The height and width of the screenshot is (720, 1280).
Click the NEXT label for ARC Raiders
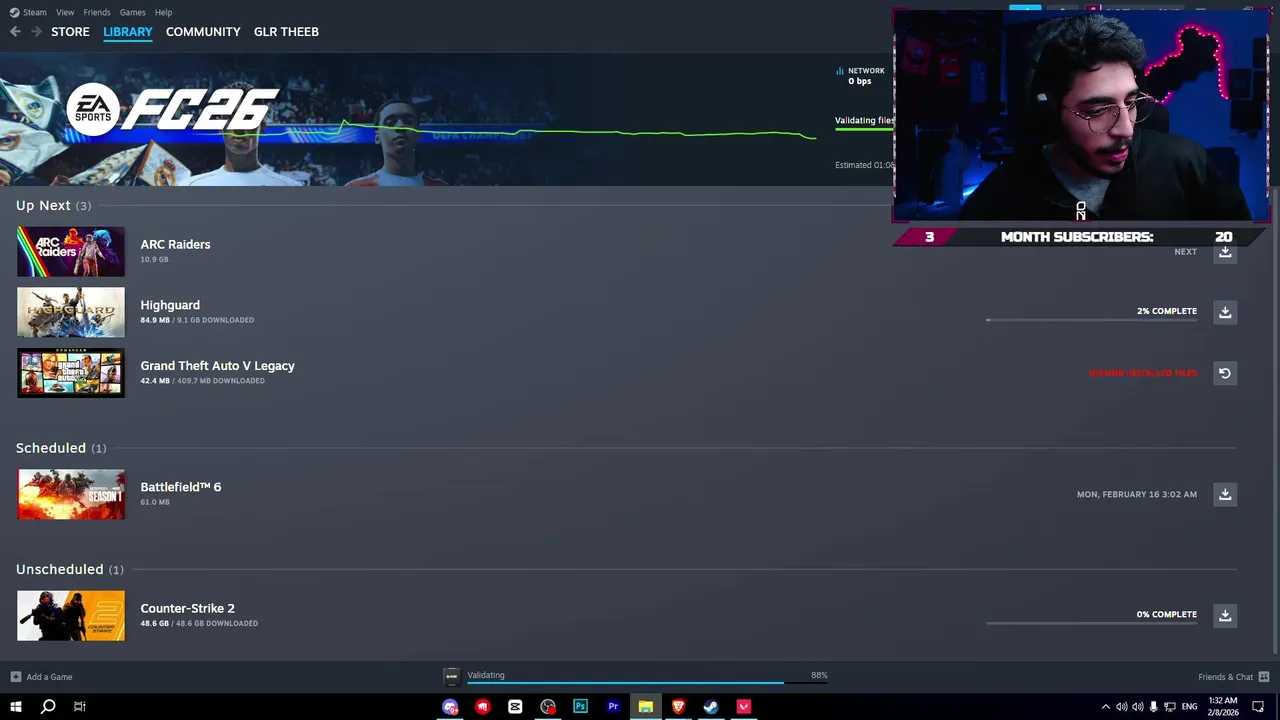pyautogui.click(x=1185, y=252)
